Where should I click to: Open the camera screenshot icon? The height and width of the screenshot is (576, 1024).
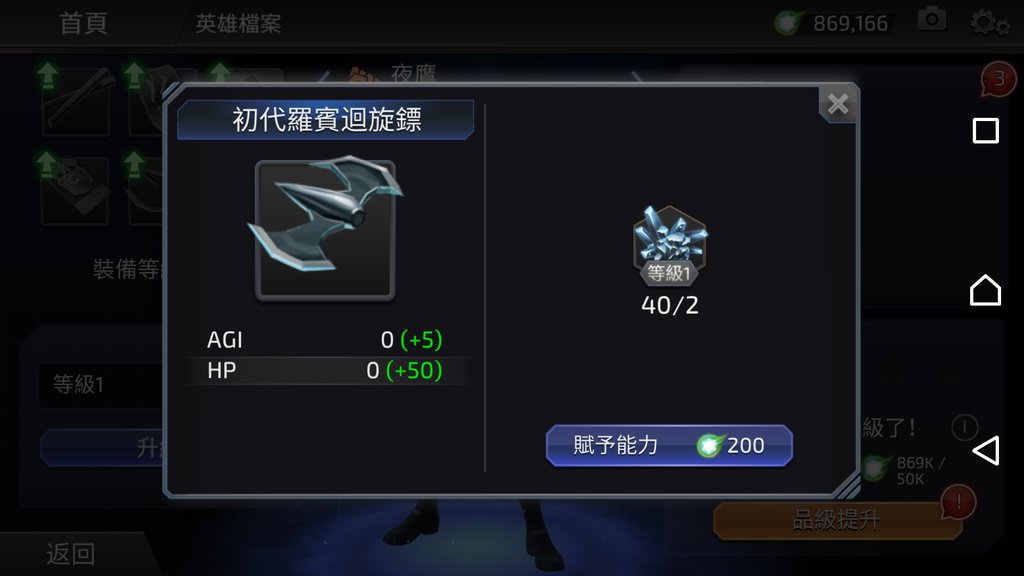(x=932, y=20)
